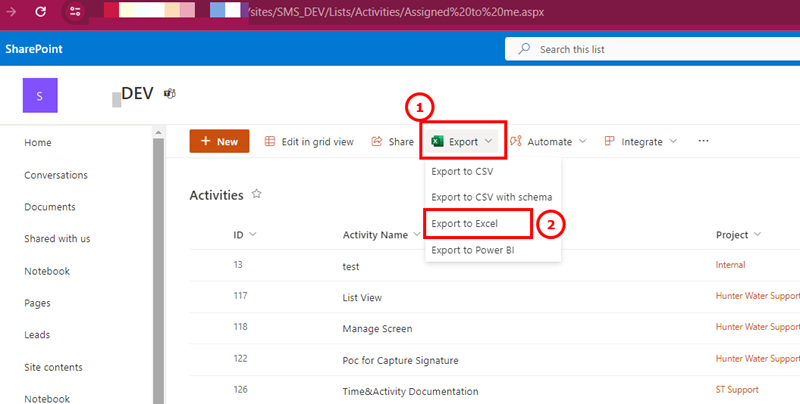Click ID value 122
The height and width of the screenshot is (404, 800).
pos(240,359)
